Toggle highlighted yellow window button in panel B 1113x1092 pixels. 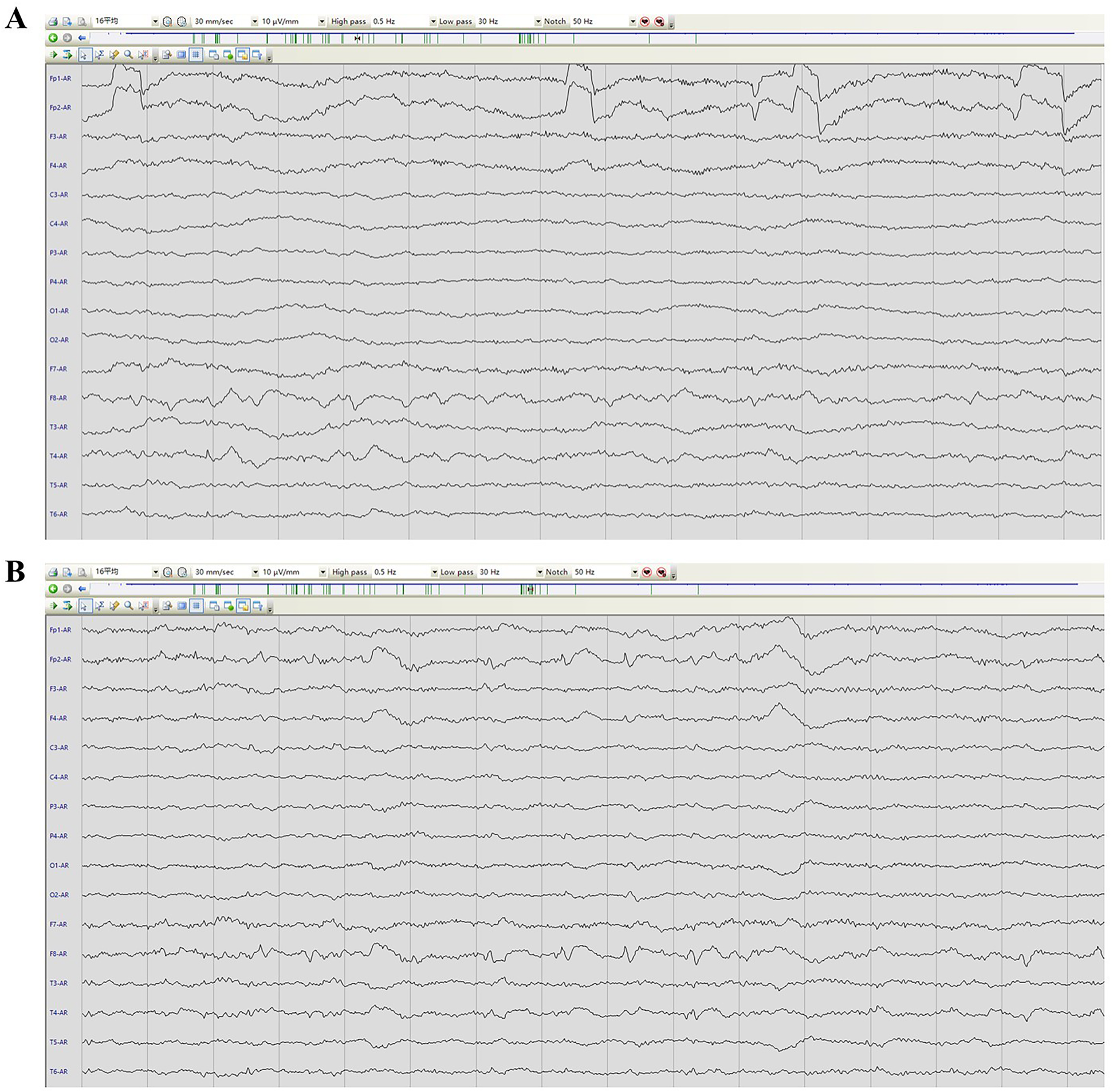click(243, 606)
